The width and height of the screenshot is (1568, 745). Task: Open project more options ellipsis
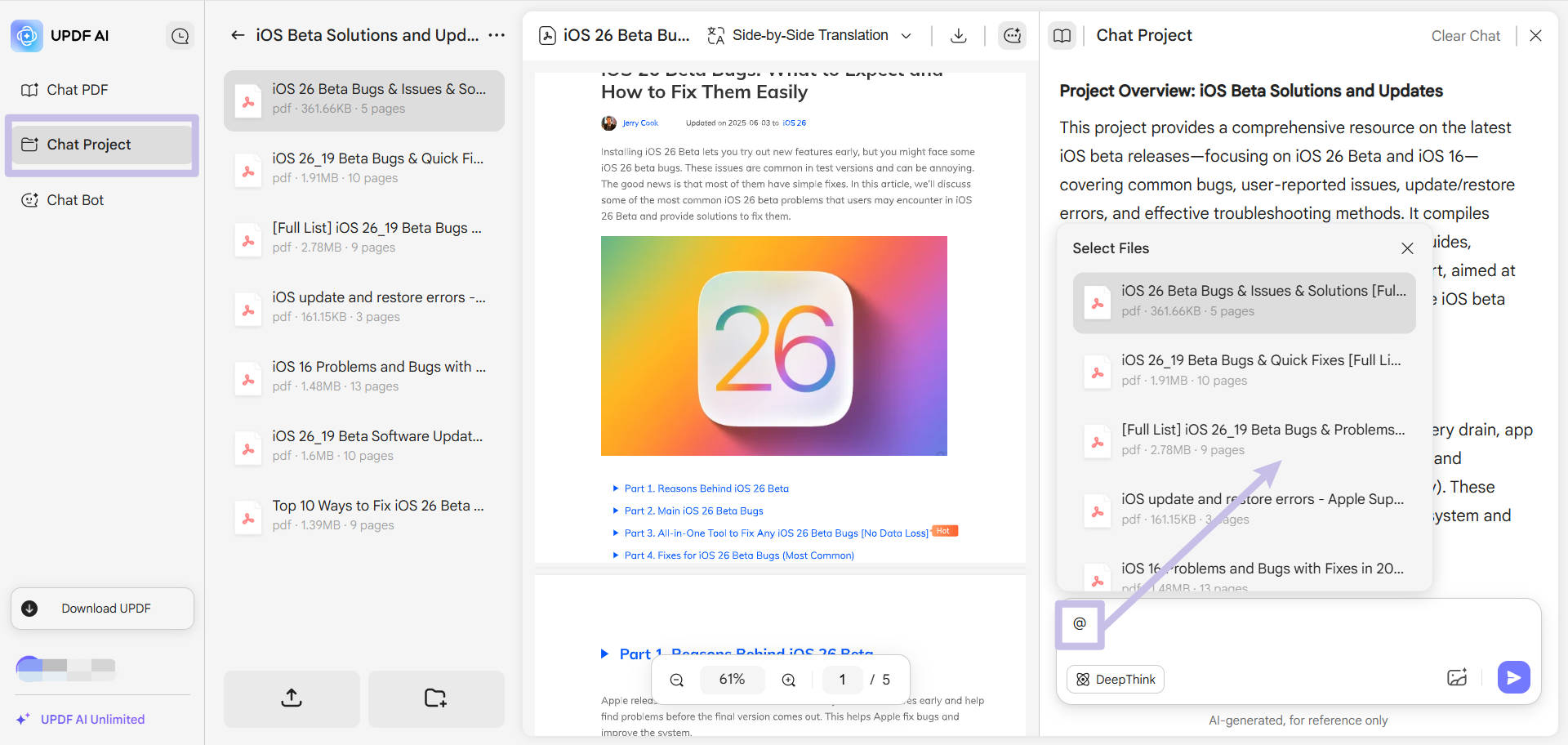[x=497, y=35]
